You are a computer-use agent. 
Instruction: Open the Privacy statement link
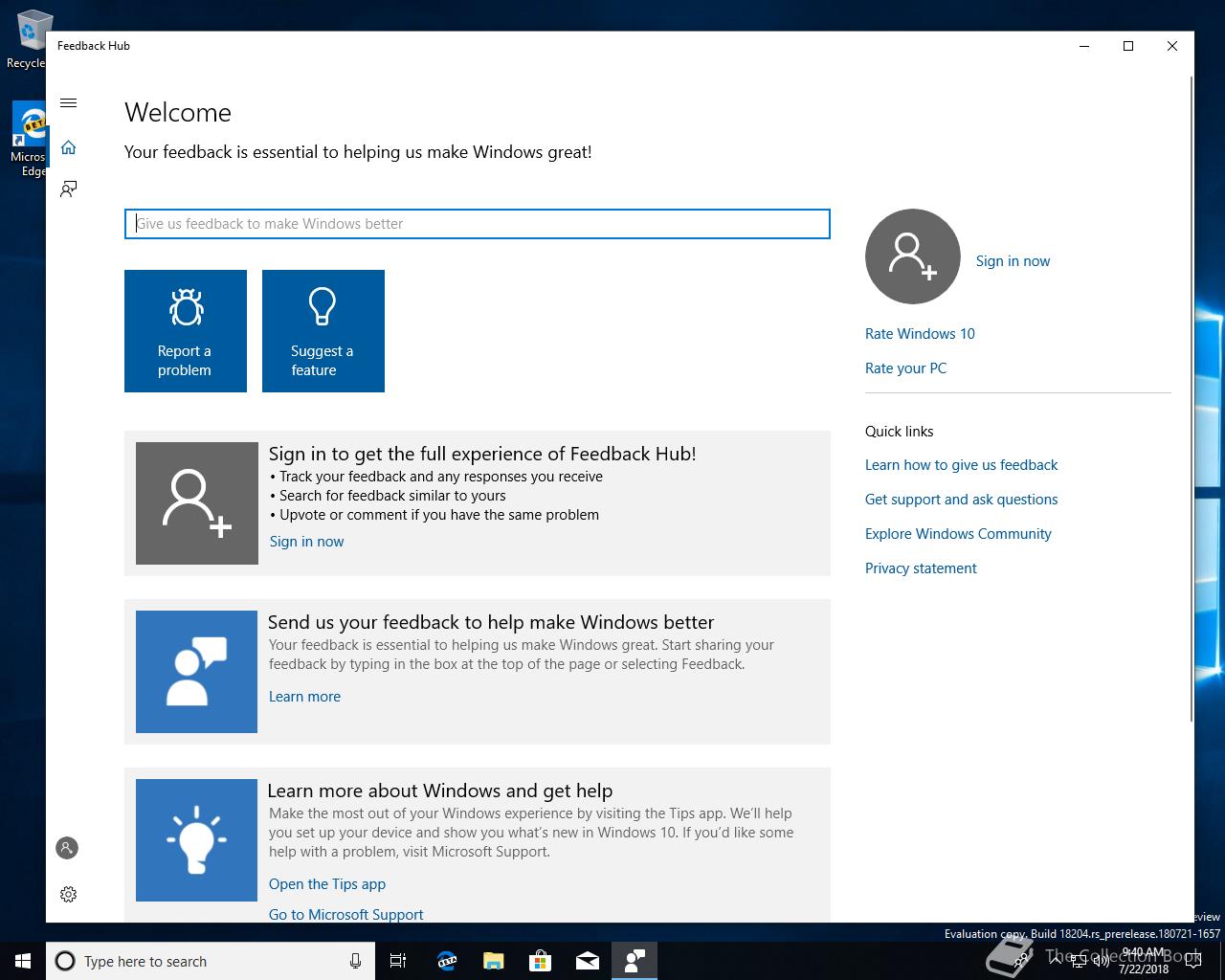[x=921, y=568]
